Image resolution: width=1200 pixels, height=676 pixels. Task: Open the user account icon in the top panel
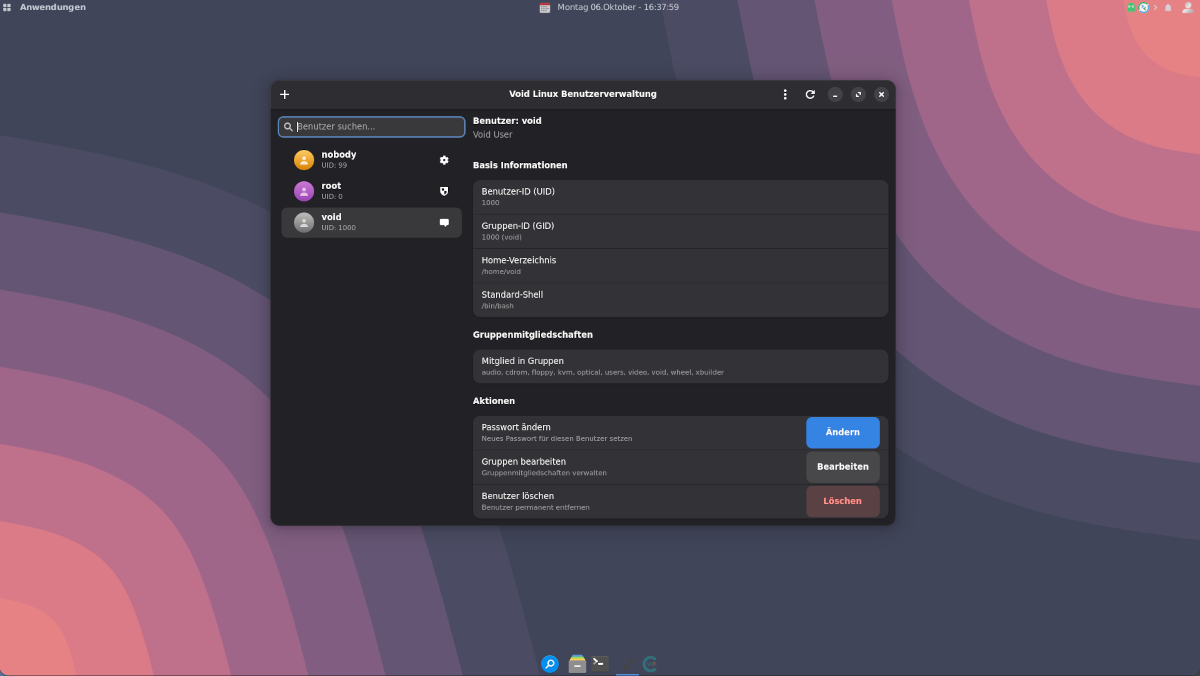pyautogui.click(x=1187, y=7)
